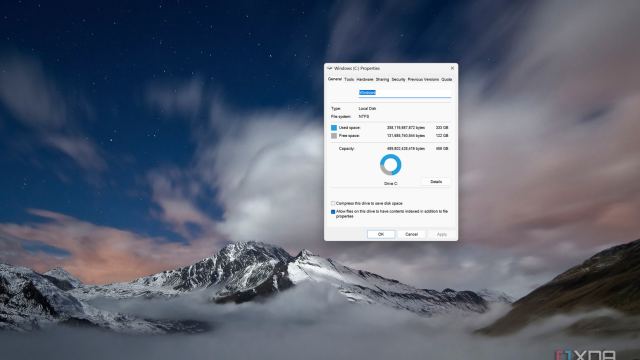
Task: Click the 'Capacity:' label
Action: pyautogui.click(x=347, y=149)
